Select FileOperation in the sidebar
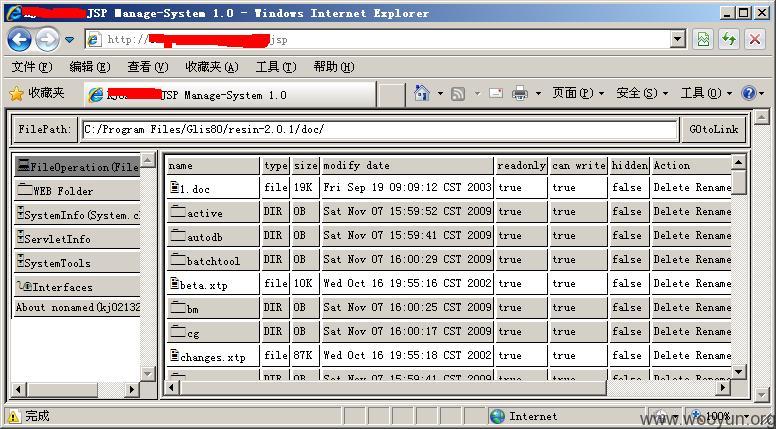This screenshot has width=776, height=429. point(77,166)
